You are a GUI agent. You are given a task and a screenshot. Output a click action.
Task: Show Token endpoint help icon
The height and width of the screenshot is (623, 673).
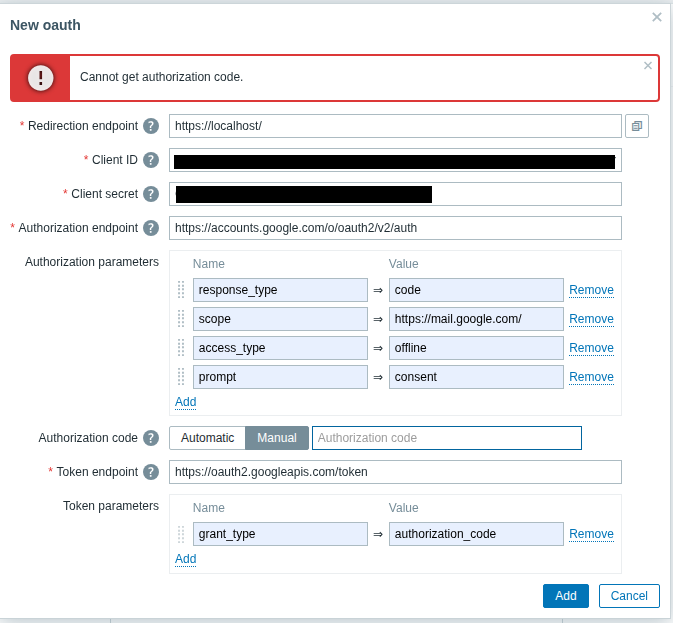(151, 472)
